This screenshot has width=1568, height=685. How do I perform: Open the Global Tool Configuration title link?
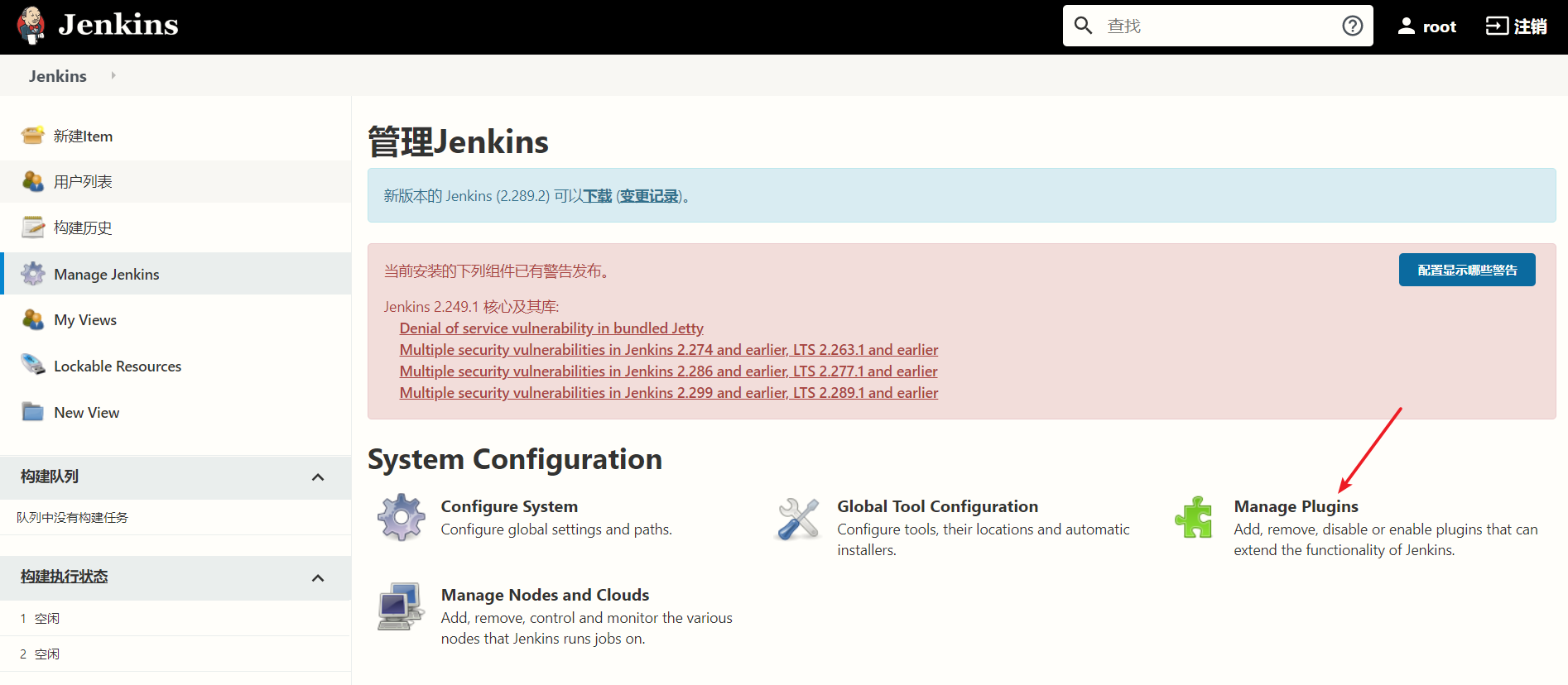pos(937,506)
